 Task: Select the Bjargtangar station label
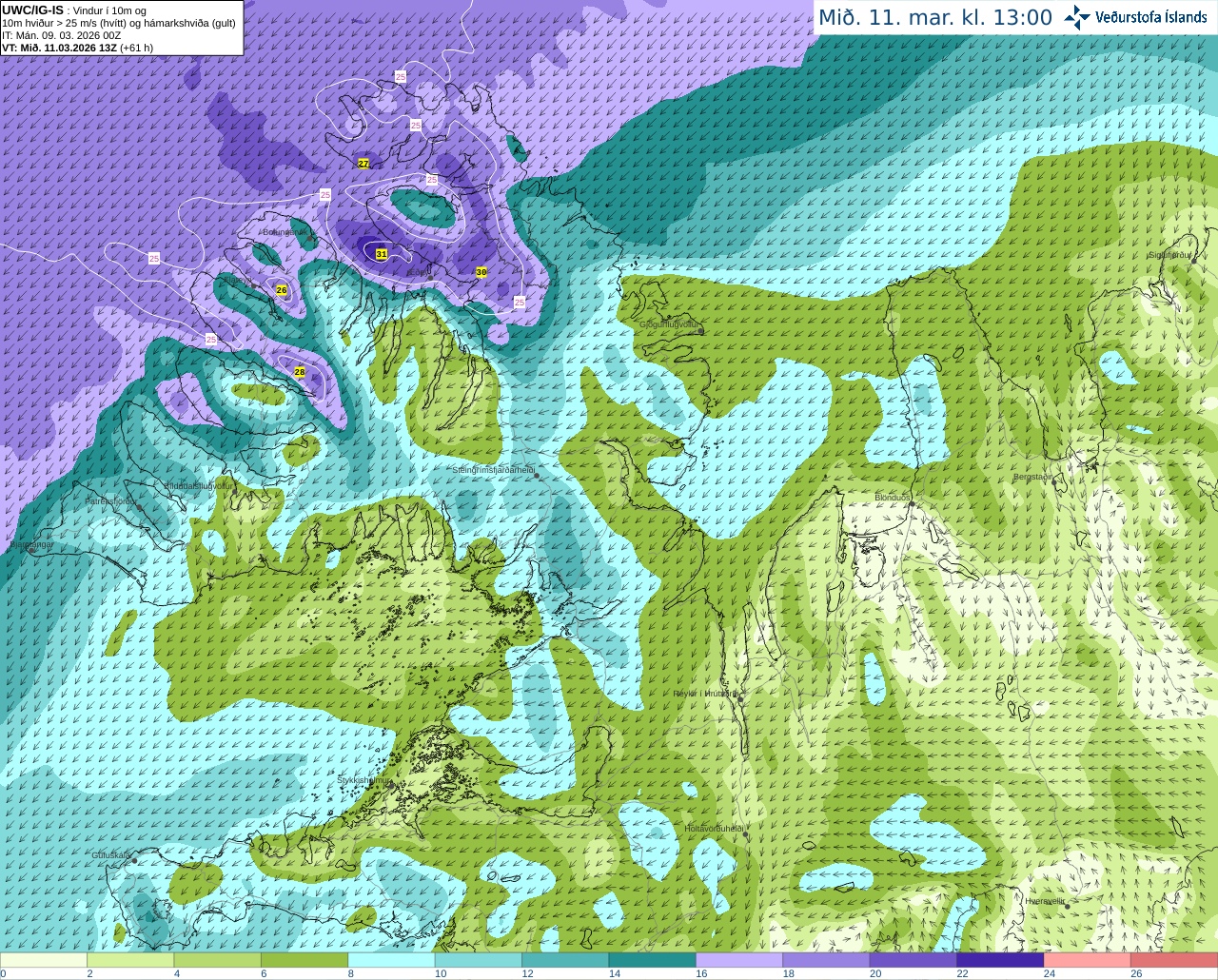31,544
